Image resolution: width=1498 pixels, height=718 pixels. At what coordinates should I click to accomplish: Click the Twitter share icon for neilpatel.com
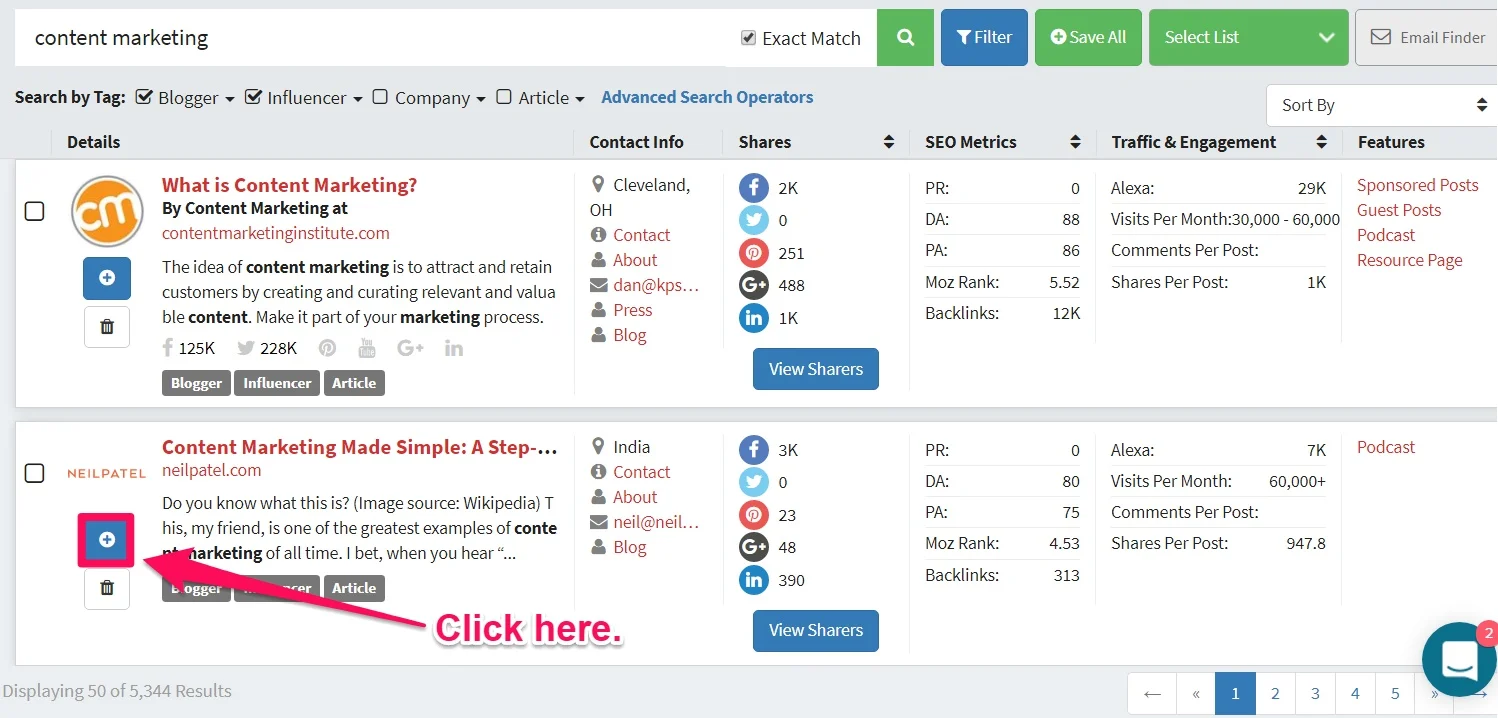tap(753, 482)
